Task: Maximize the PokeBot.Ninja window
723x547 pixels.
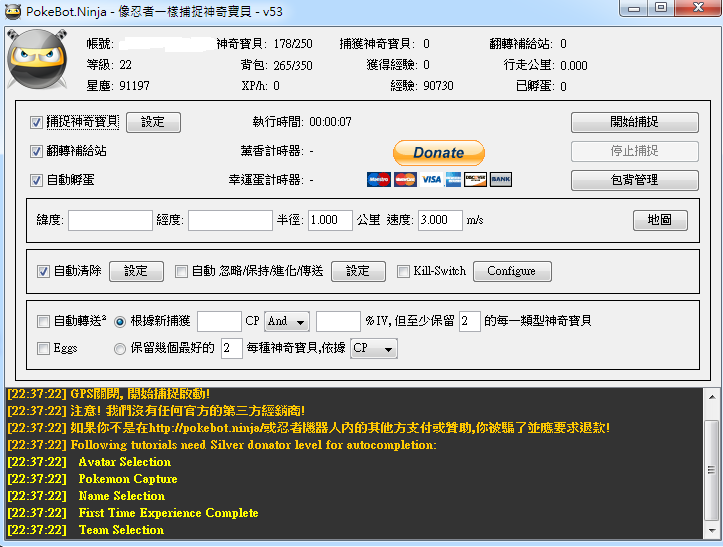Action: 661,8
